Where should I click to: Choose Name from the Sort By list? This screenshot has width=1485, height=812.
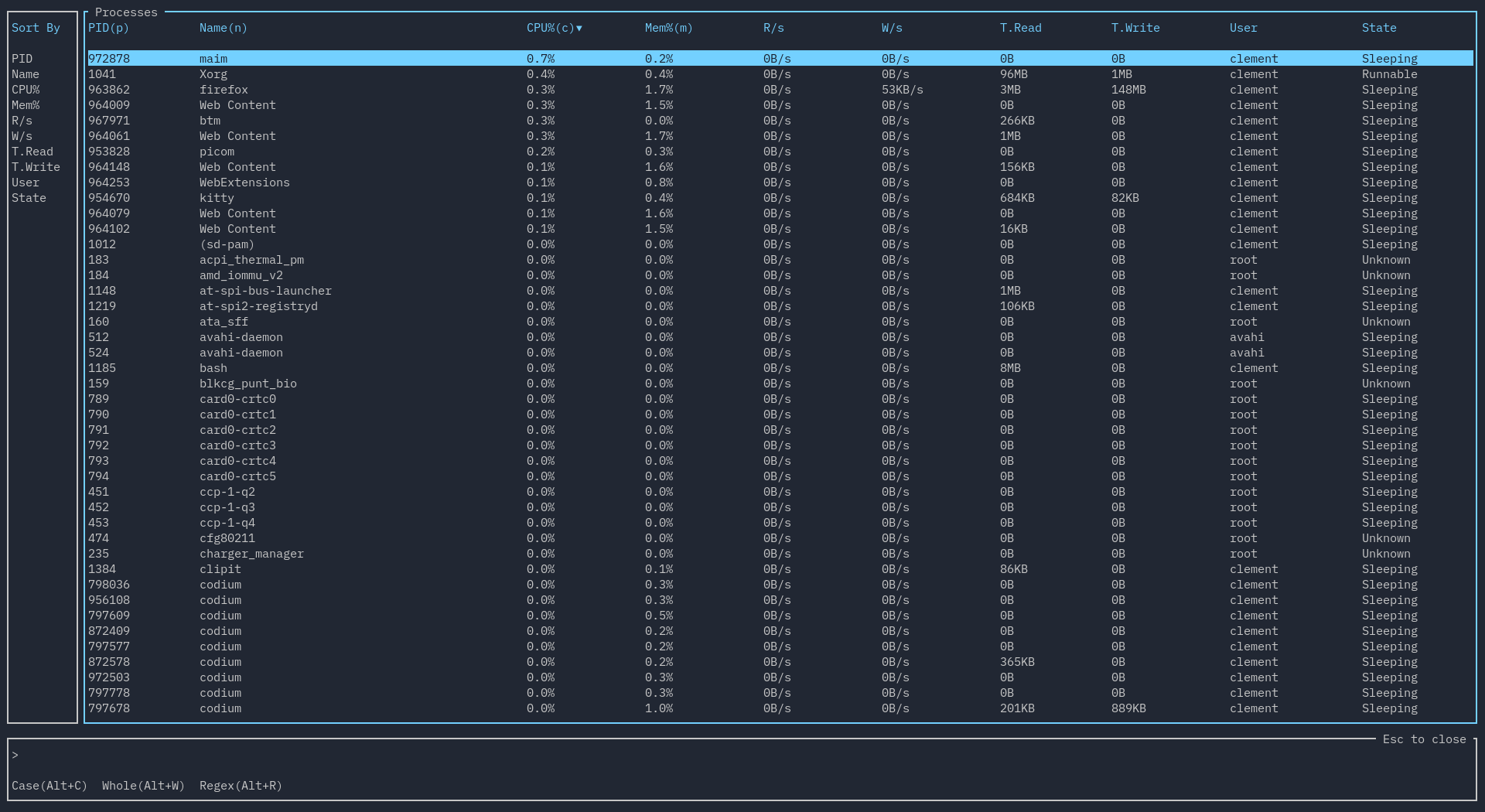click(25, 74)
